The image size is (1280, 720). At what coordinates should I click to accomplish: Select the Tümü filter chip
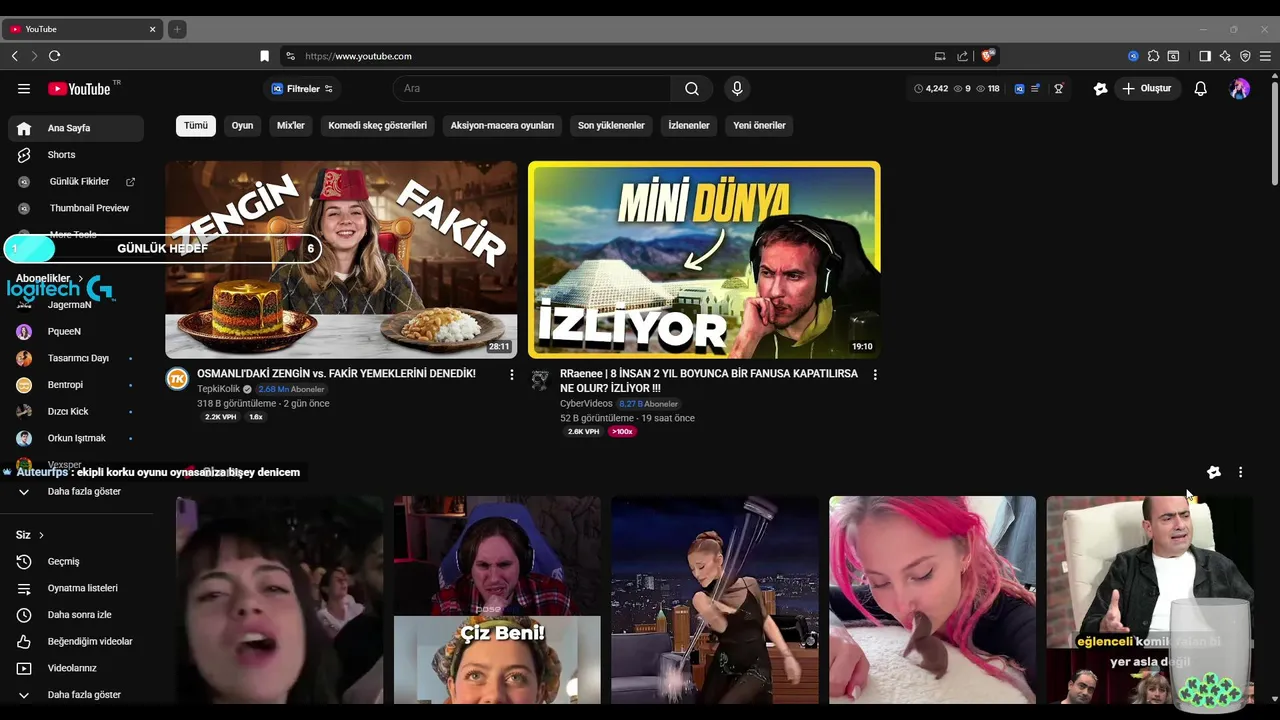pyautogui.click(x=196, y=126)
